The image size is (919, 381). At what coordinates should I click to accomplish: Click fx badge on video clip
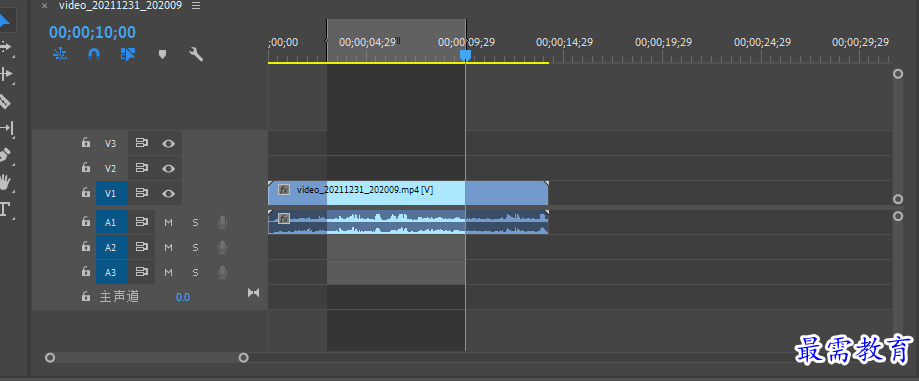coord(284,189)
